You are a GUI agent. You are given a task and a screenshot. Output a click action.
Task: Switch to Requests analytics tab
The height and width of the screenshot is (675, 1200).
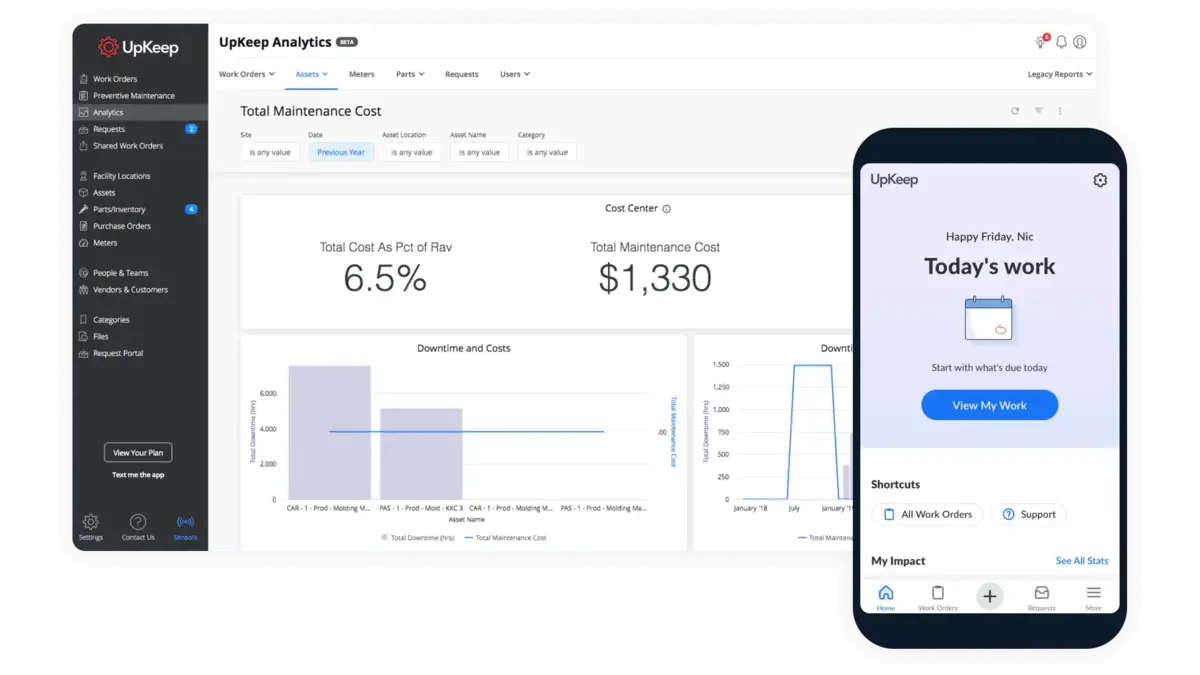click(462, 74)
